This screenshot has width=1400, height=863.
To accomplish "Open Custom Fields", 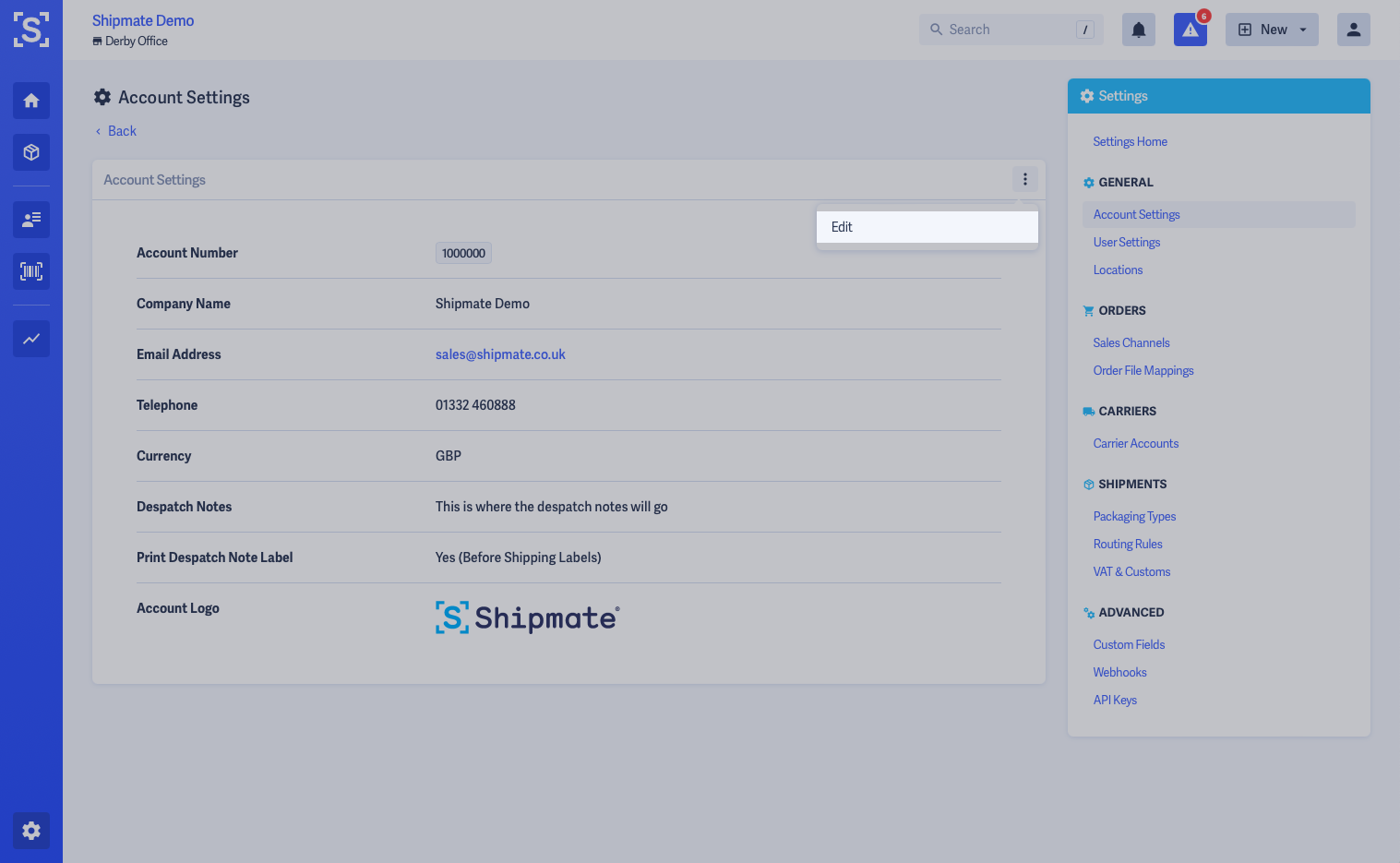I will [1130, 644].
